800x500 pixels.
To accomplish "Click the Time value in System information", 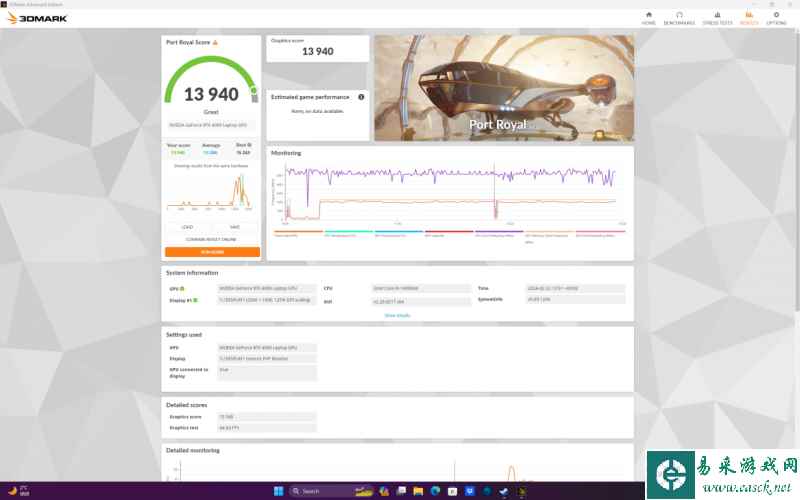I will (575, 288).
